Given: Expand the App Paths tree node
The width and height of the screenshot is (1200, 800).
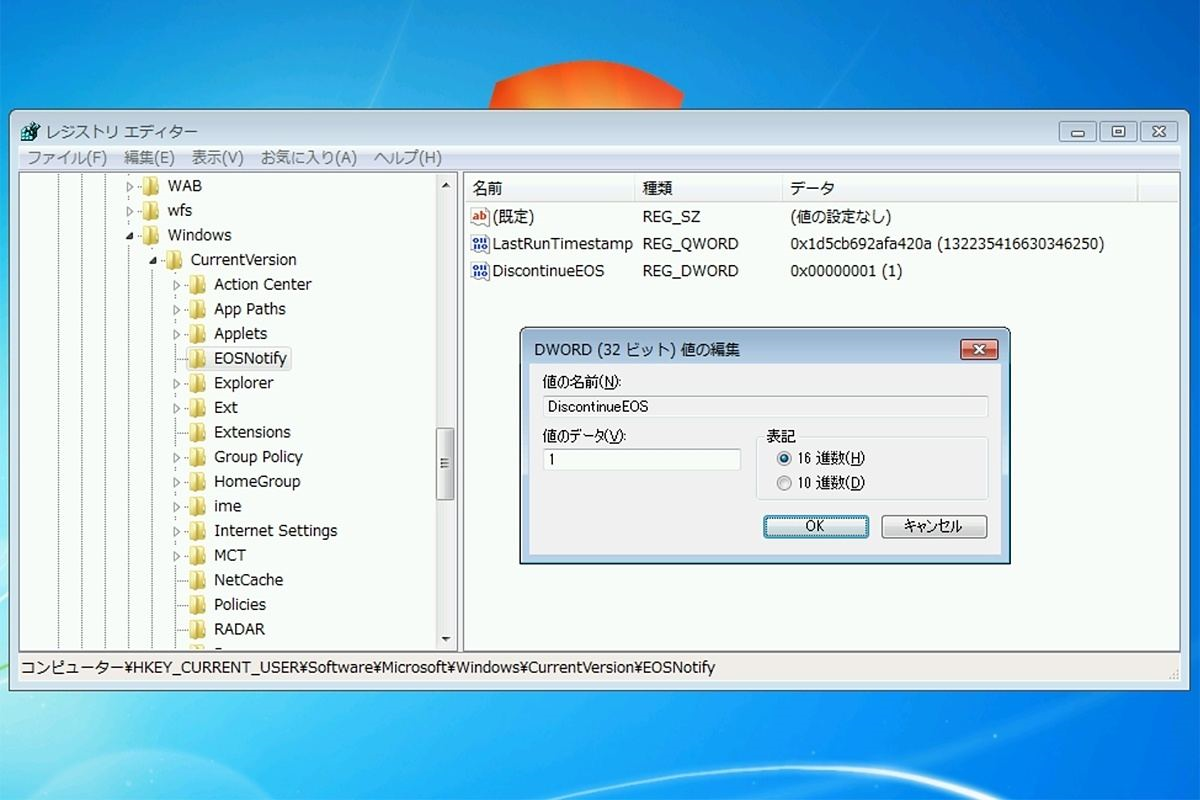Looking at the screenshot, I should tap(176, 309).
